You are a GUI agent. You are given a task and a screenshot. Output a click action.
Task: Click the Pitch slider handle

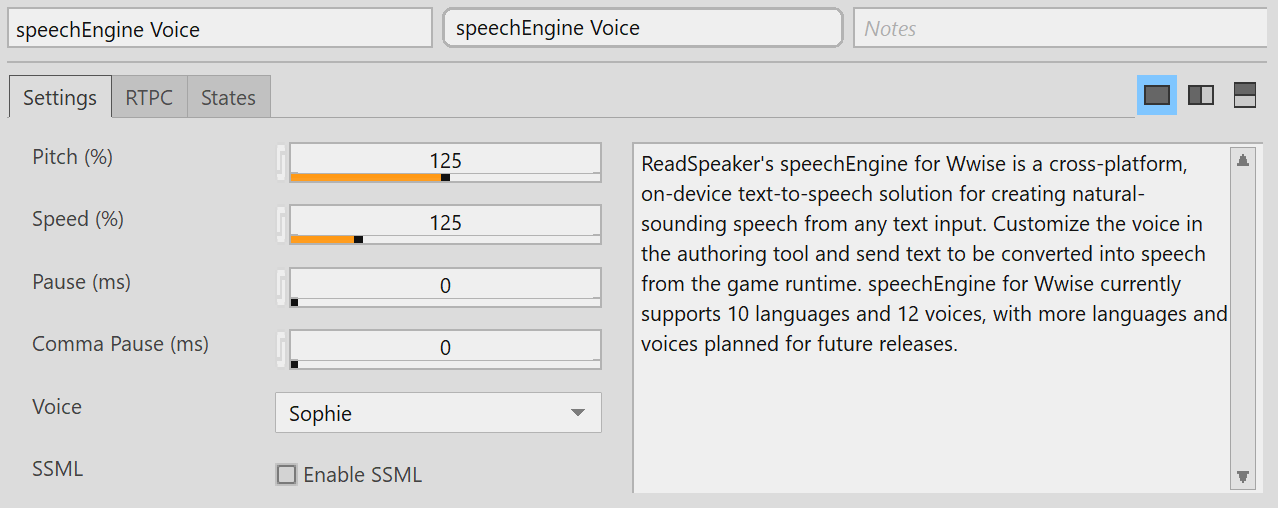tap(445, 178)
